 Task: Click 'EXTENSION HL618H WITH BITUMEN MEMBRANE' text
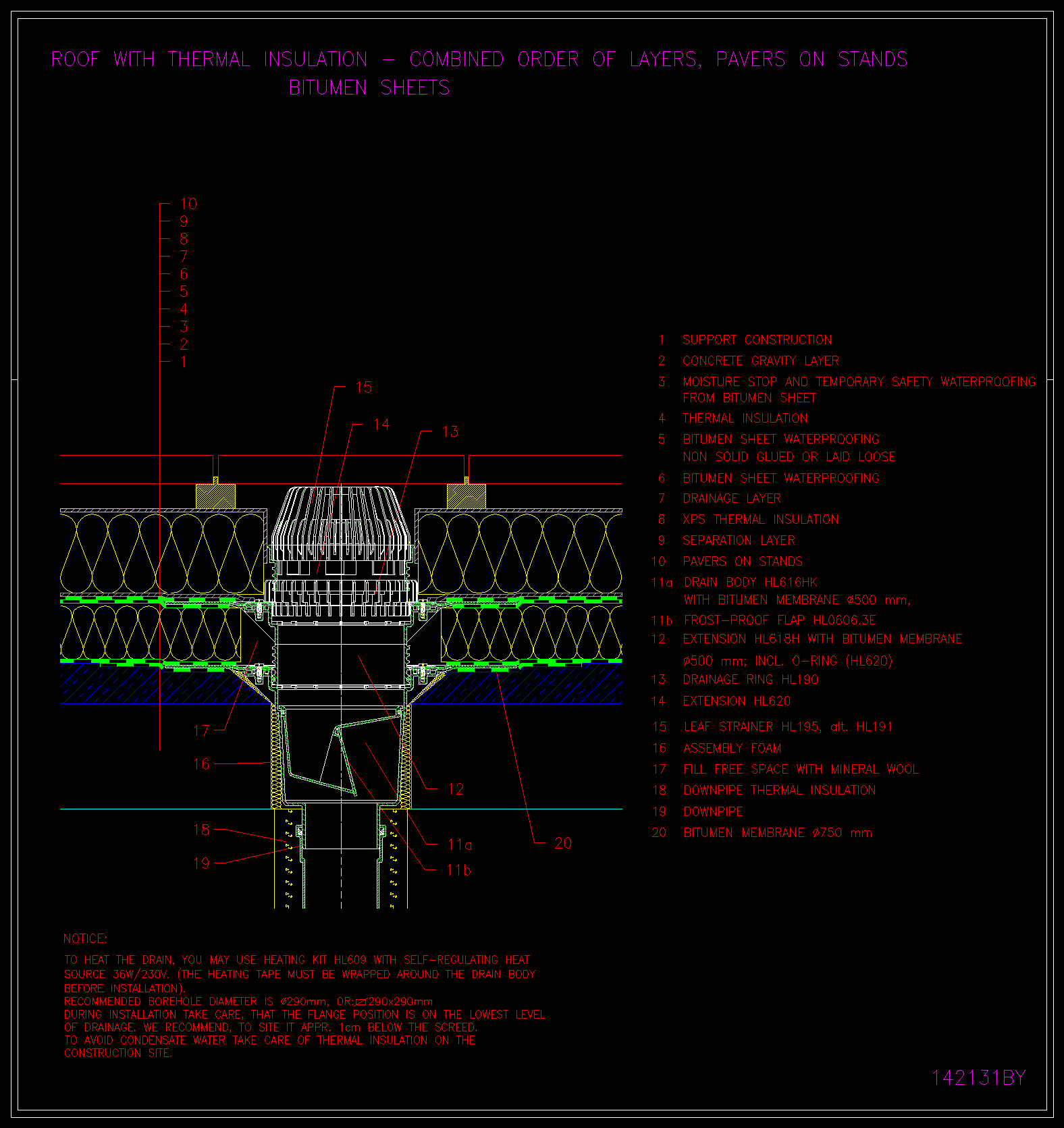coord(822,639)
